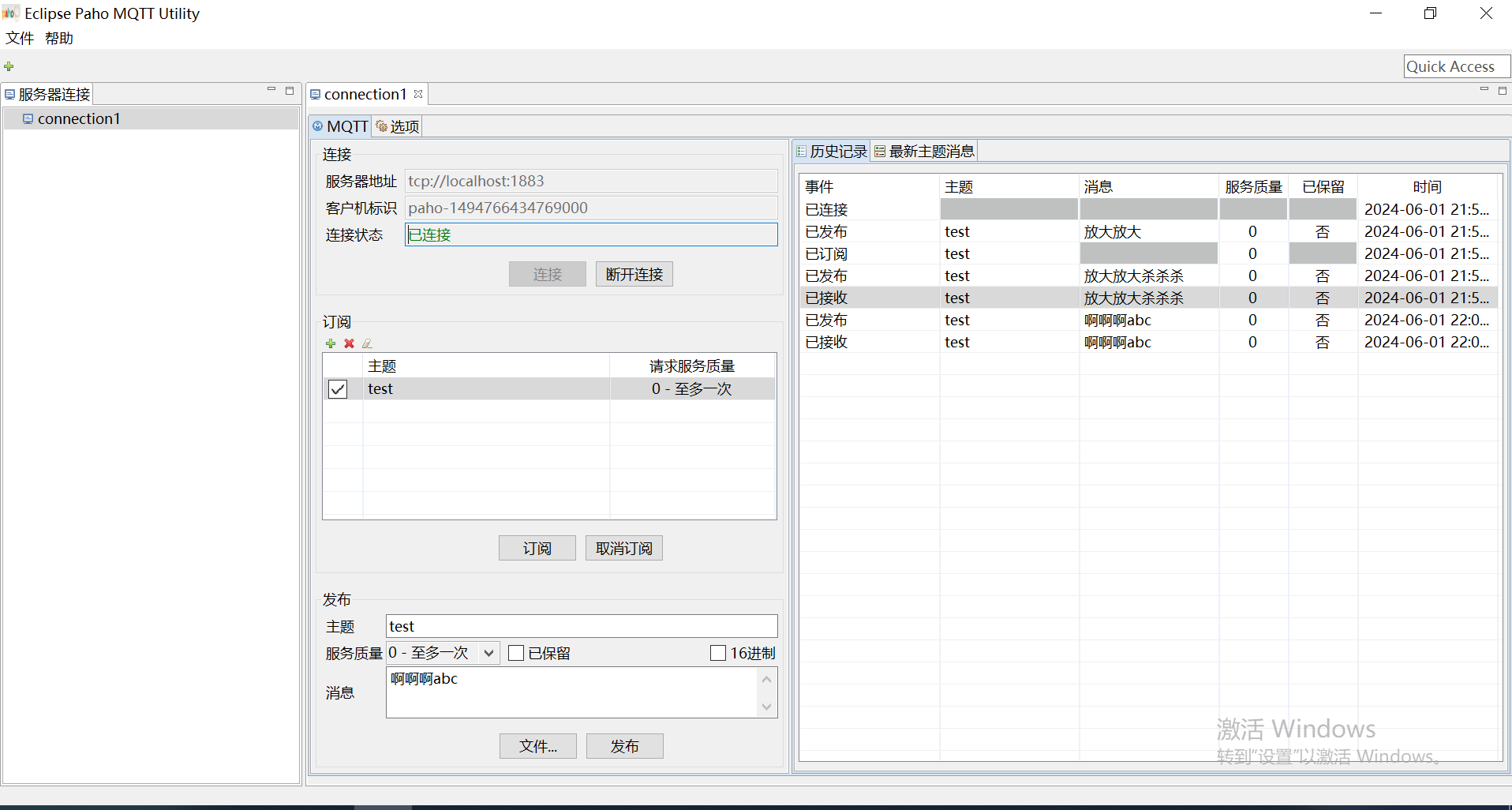
Task: Click the 文件... button
Action: pyautogui.click(x=538, y=746)
